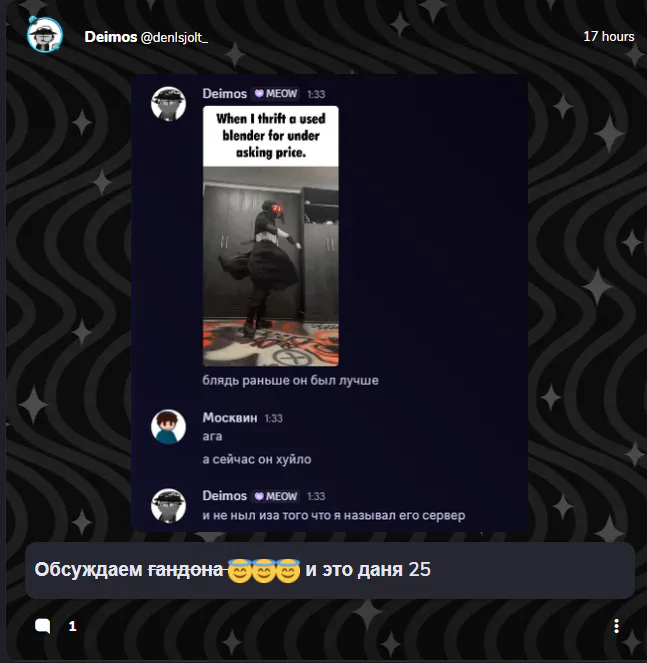Click the Deimos display name in header
This screenshot has height=663, width=647.
pyautogui.click(x=111, y=37)
